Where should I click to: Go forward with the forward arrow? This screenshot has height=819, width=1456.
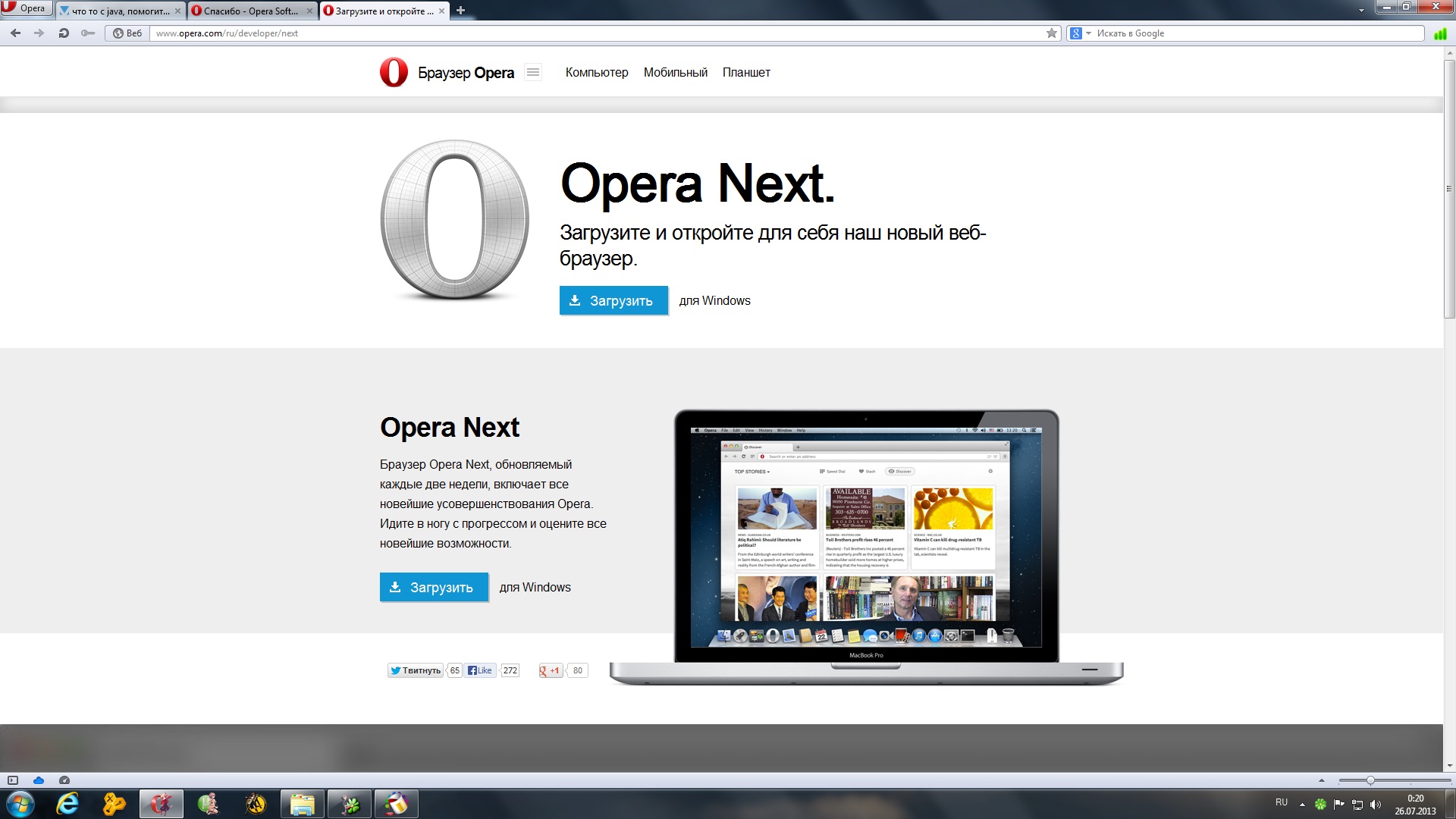[x=39, y=33]
